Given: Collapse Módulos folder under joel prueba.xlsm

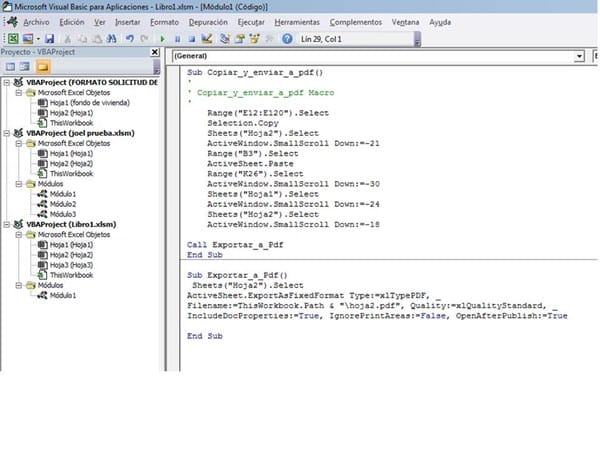Looking at the screenshot, I should [x=18, y=184].
